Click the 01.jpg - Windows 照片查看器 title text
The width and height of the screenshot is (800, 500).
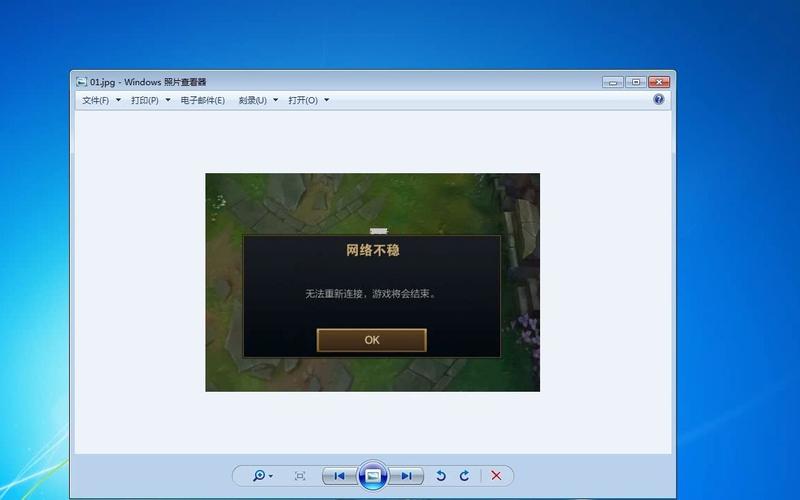point(148,82)
